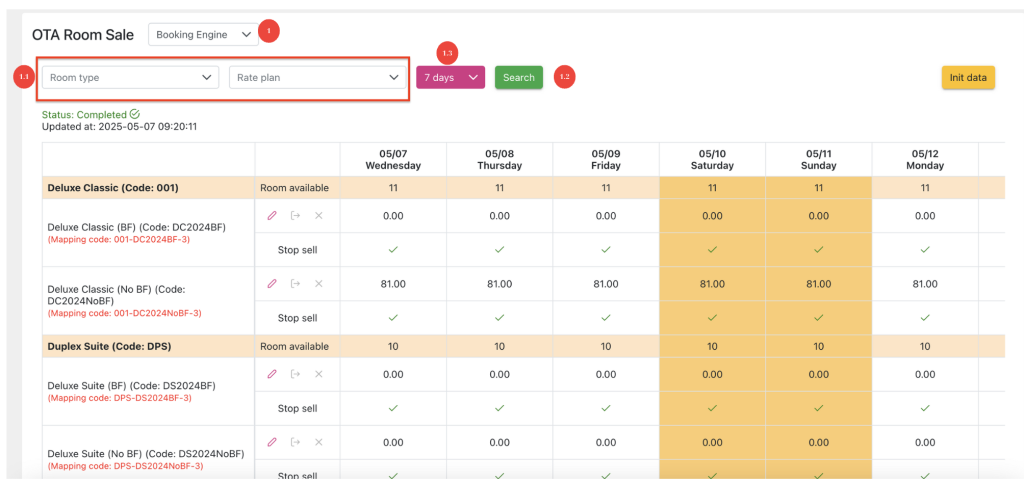Toggle stop sell check for Deluxe Classic (BF) on 05/07
The height and width of the screenshot is (482, 1024).
[x=393, y=250]
